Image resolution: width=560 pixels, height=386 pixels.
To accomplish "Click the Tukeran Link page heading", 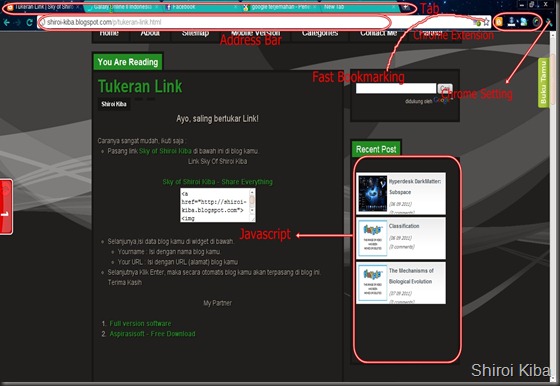I will (x=140, y=86).
